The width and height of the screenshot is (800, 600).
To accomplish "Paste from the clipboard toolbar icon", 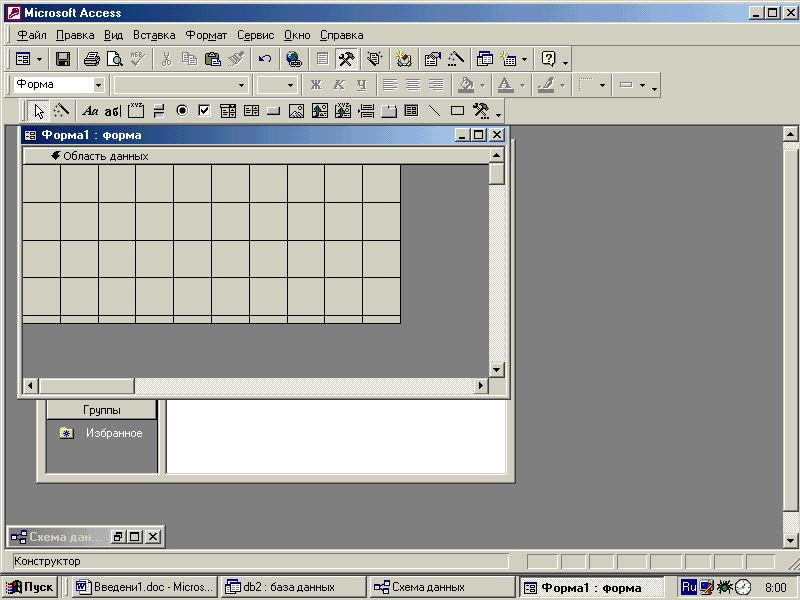I will (212, 59).
